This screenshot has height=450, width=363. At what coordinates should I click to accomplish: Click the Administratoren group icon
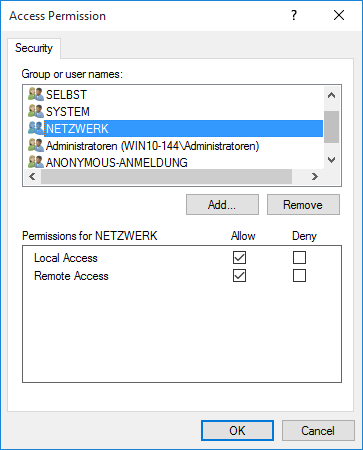point(36,145)
